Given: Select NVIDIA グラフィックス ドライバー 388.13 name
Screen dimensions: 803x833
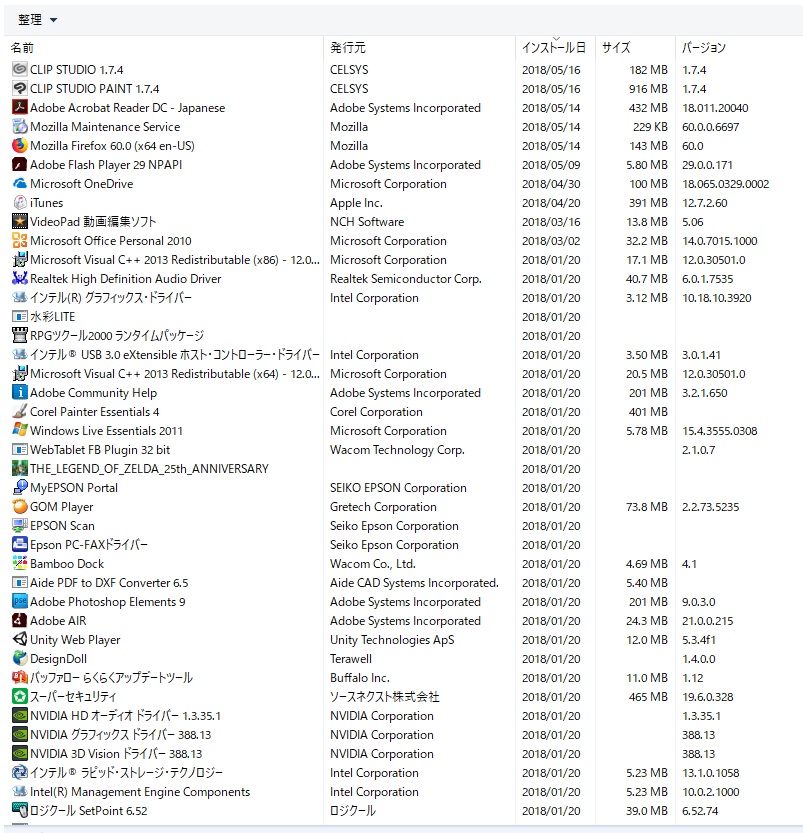Looking at the screenshot, I should click(x=121, y=735).
